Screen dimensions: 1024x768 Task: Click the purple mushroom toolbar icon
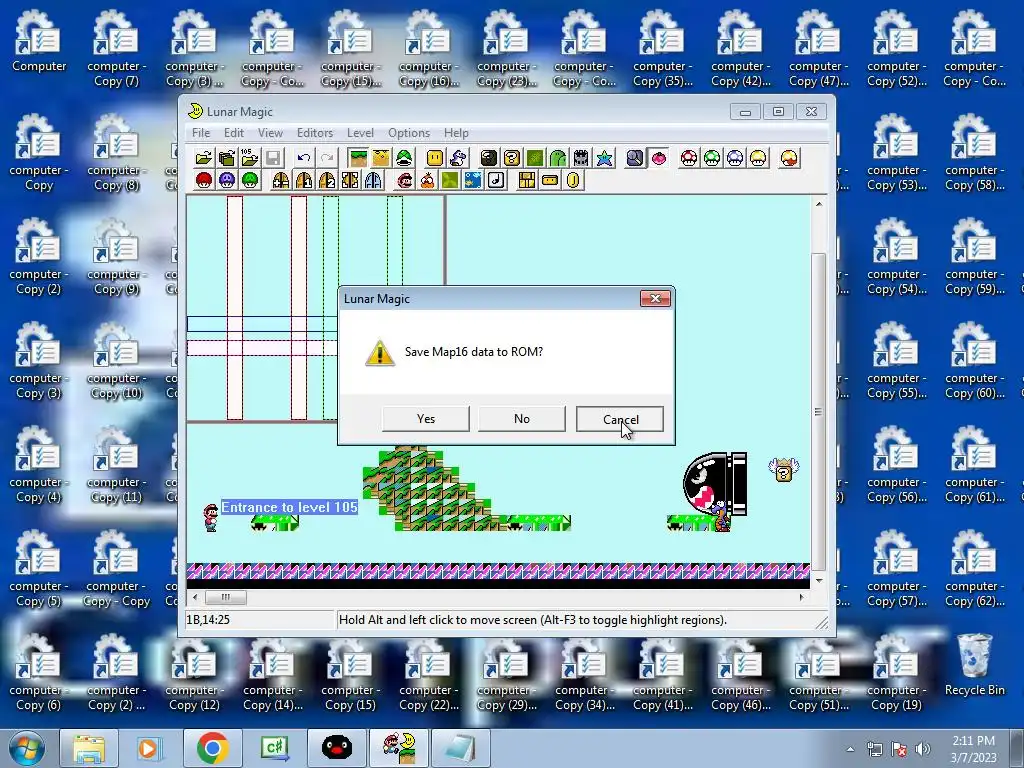click(x=227, y=180)
